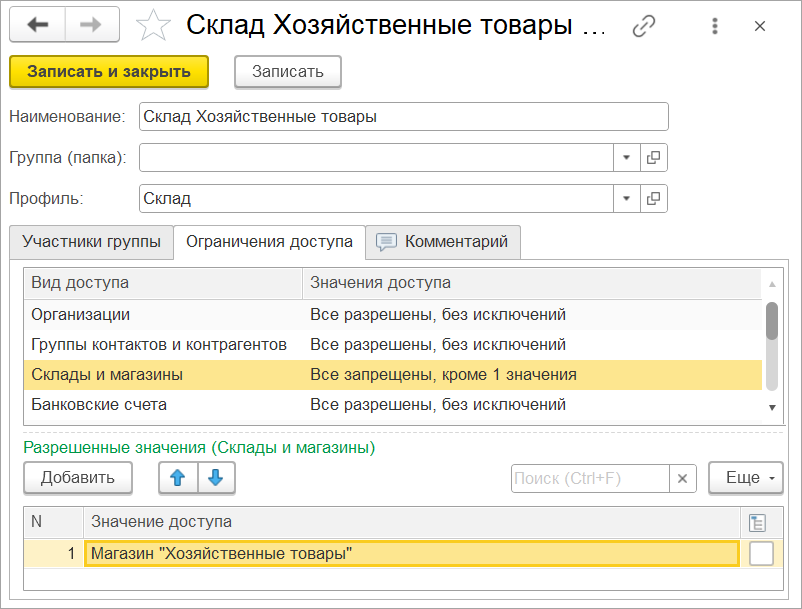The image size is (802, 609).
Task: Toggle checkbox in the Магазин "Хозяйственные товары" row
Action: (761, 553)
